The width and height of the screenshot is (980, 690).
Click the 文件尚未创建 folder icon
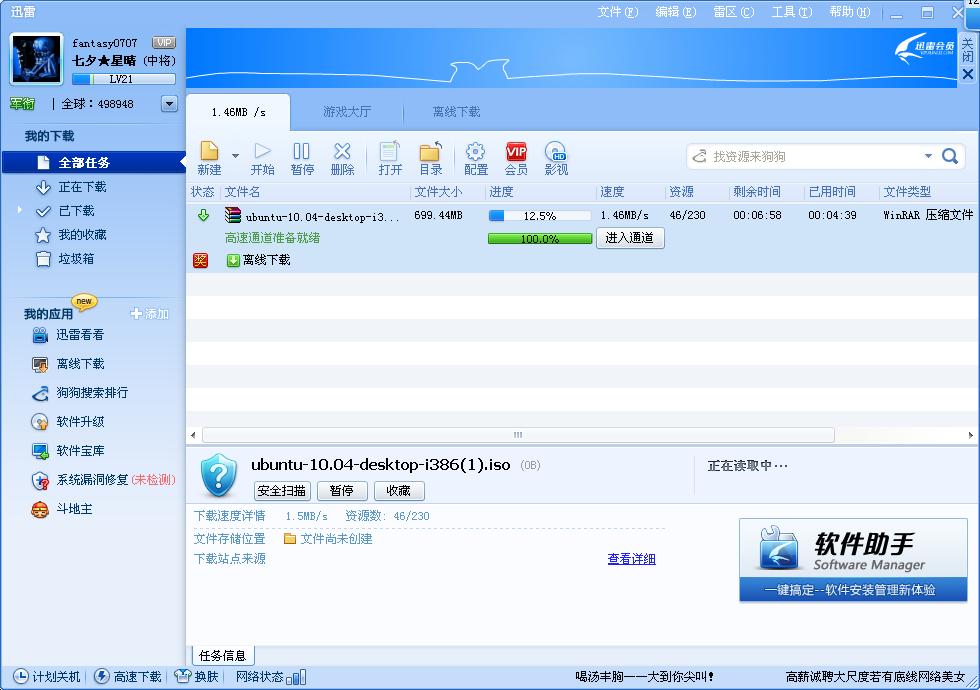(289, 539)
